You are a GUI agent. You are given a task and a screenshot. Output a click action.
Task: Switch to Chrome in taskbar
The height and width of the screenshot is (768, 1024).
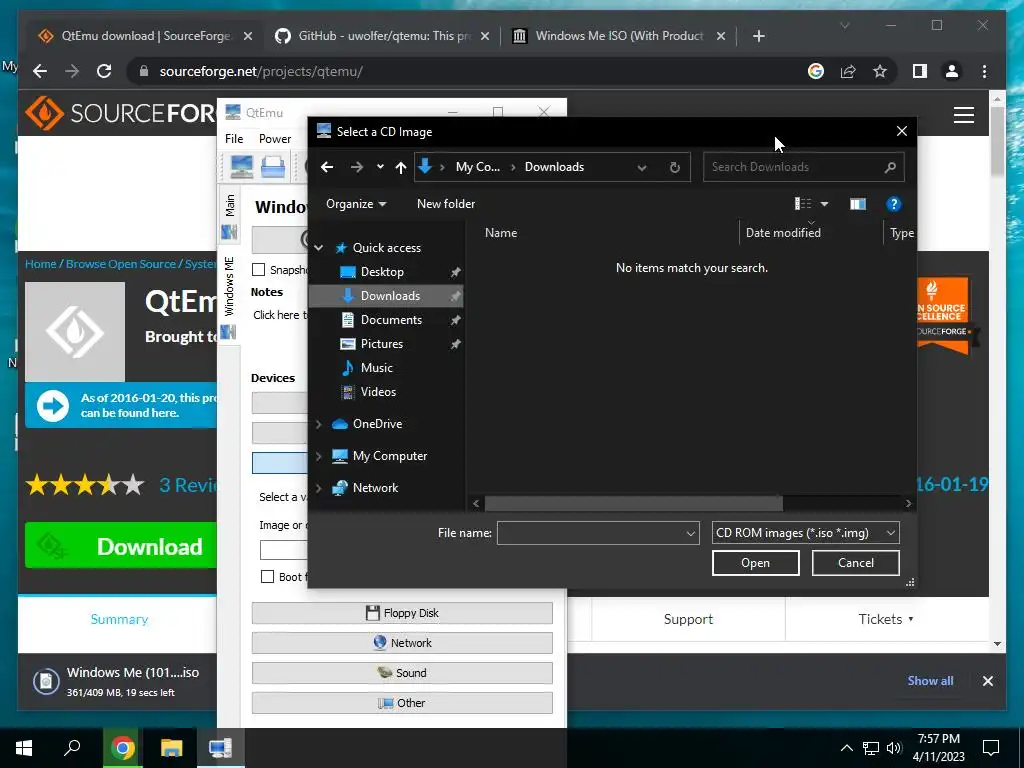pyautogui.click(x=122, y=748)
